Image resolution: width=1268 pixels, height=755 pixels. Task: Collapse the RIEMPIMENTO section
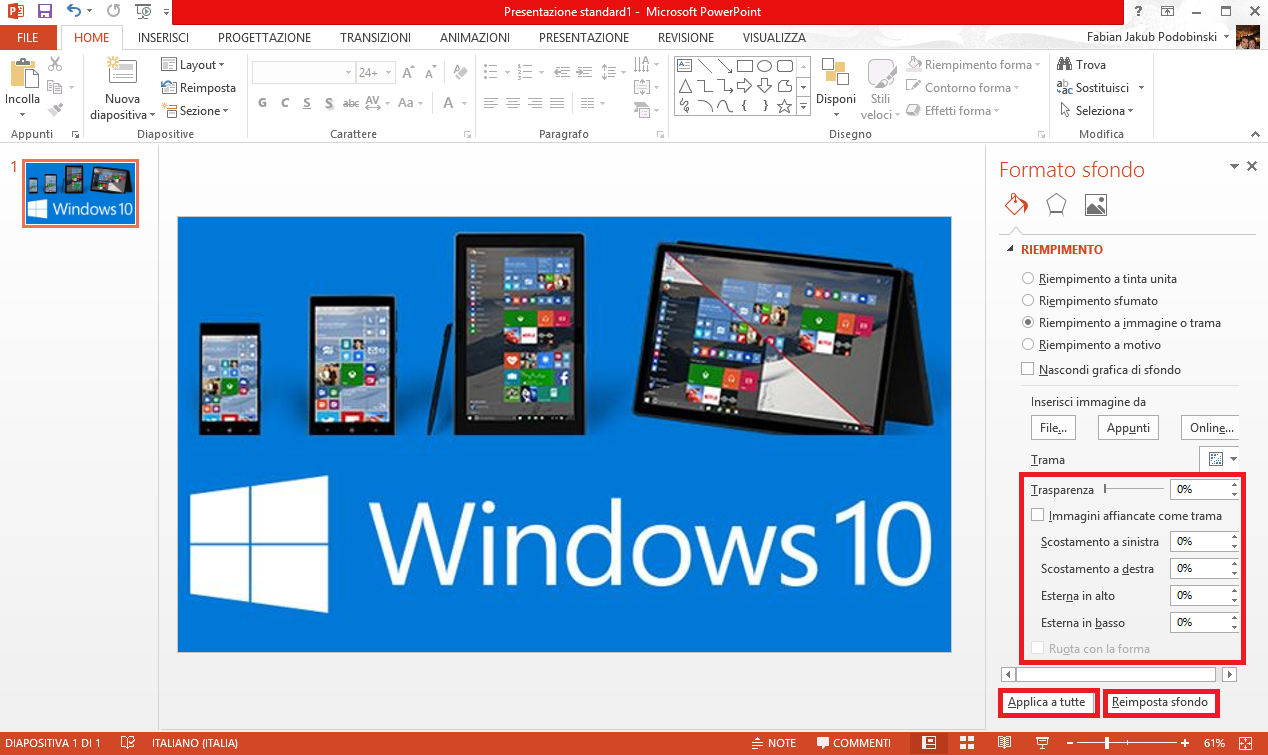[1010, 250]
